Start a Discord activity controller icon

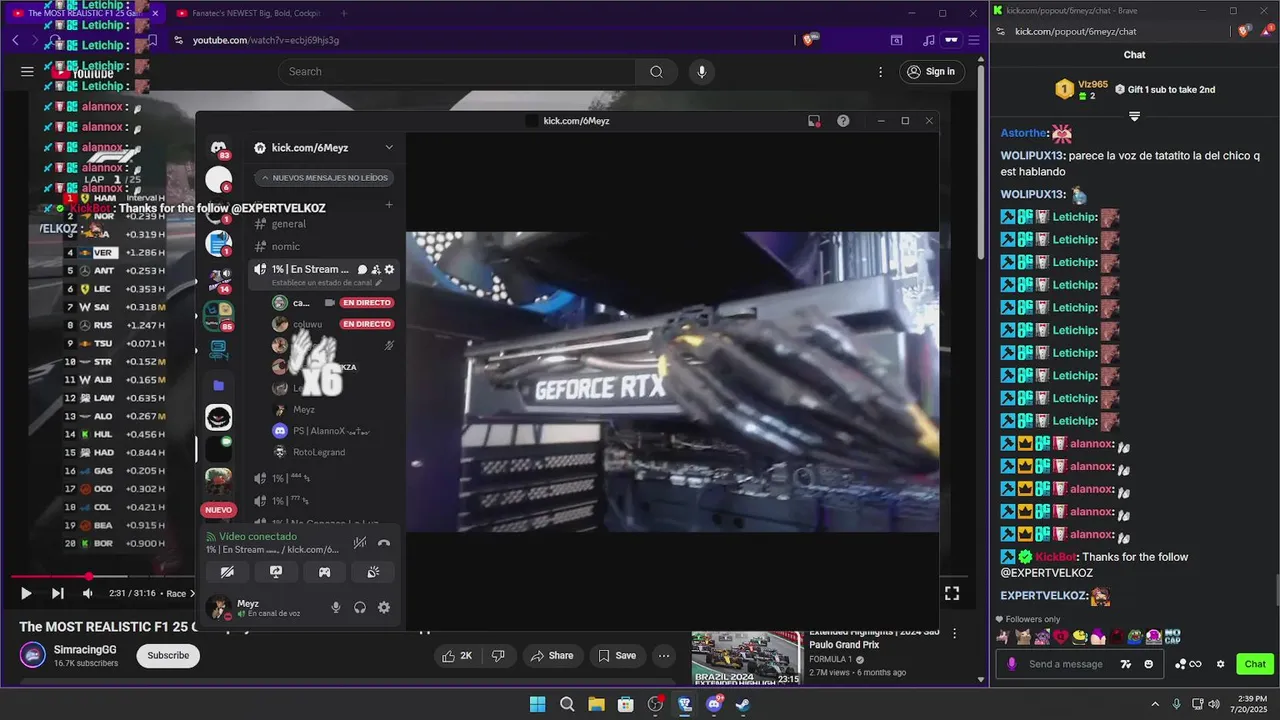pyautogui.click(x=325, y=572)
